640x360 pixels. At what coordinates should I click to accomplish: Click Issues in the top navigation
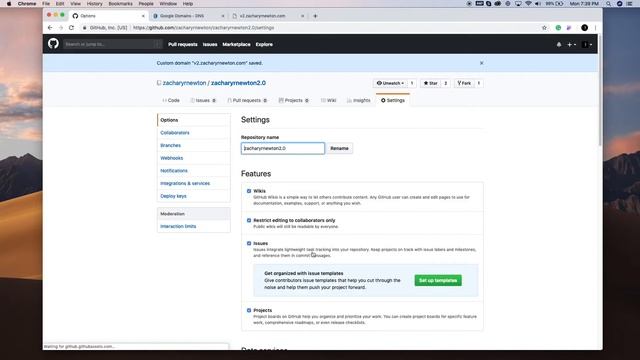pos(210,44)
